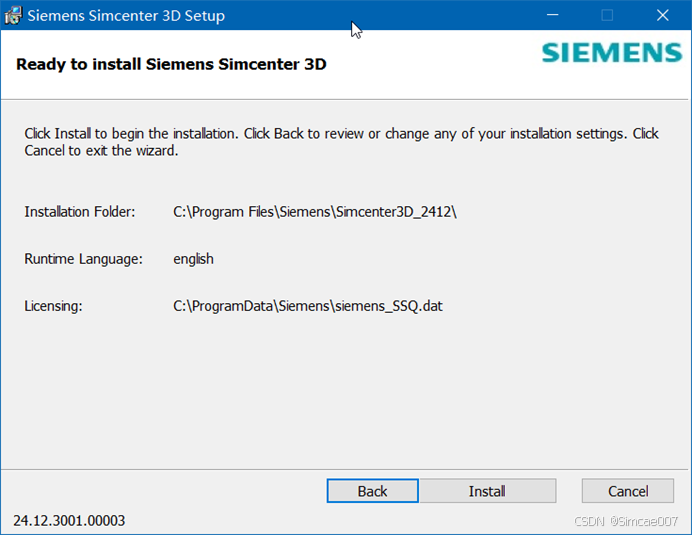Click the installer icon in the title bar
This screenshot has width=692, height=535.
point(13,16)
